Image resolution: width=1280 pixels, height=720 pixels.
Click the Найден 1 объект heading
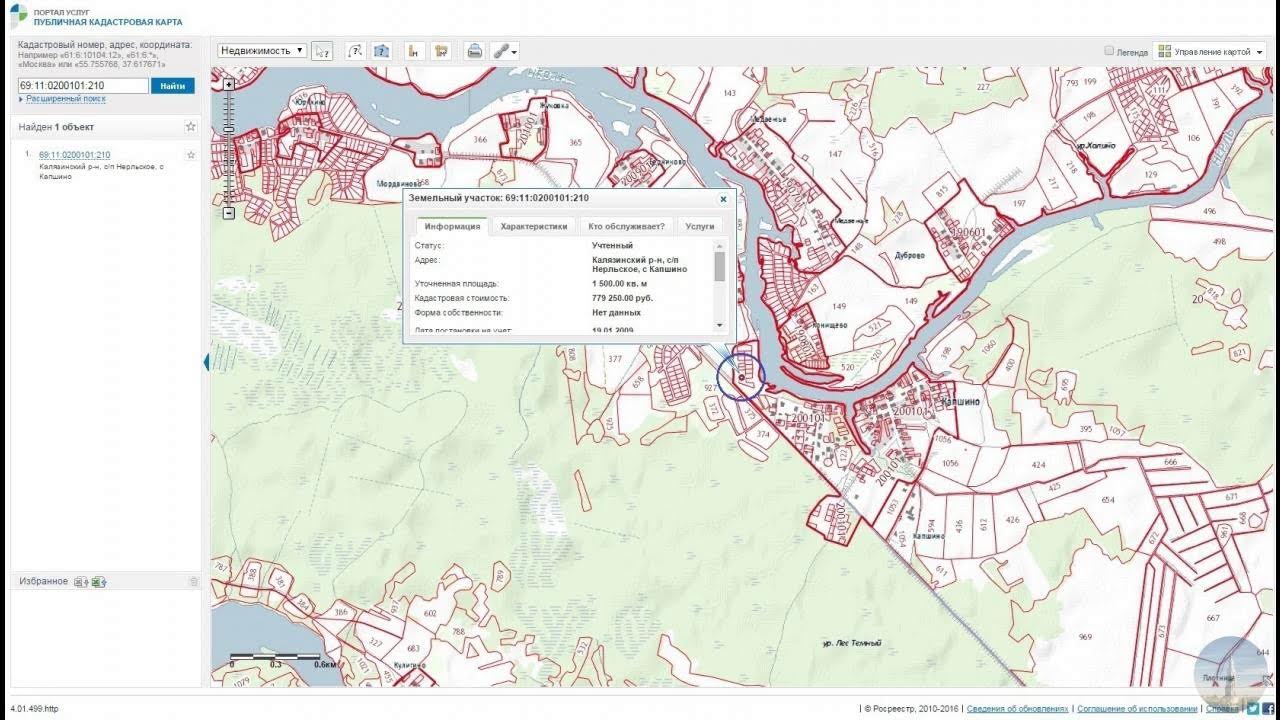click(56, 127)
